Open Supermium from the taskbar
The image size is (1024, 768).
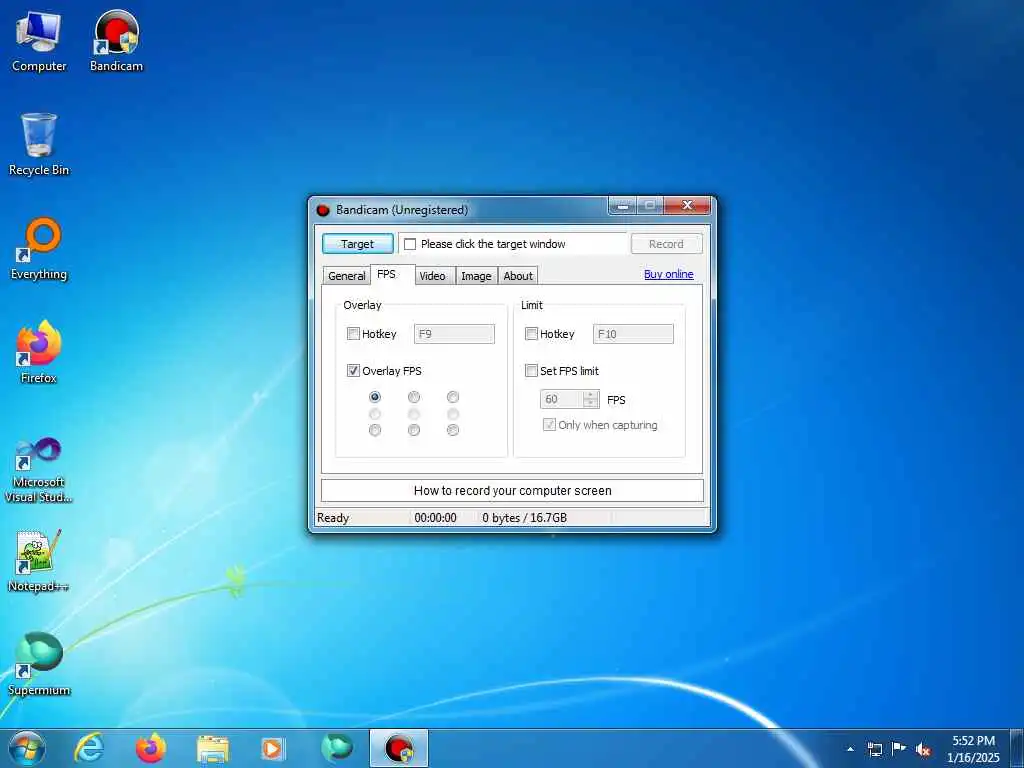[x=337, y=748]
